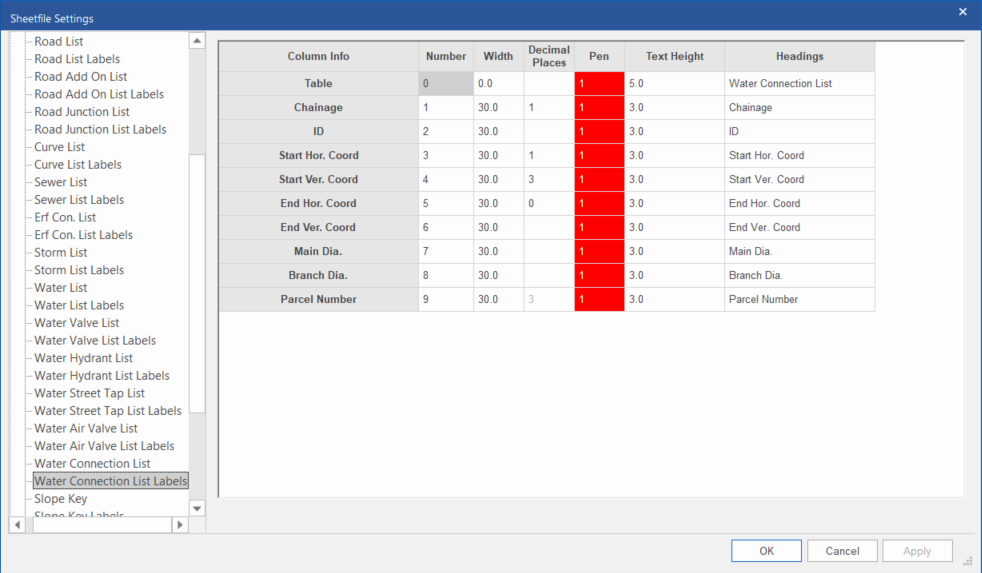Select Water Connection List tree item

92,464
